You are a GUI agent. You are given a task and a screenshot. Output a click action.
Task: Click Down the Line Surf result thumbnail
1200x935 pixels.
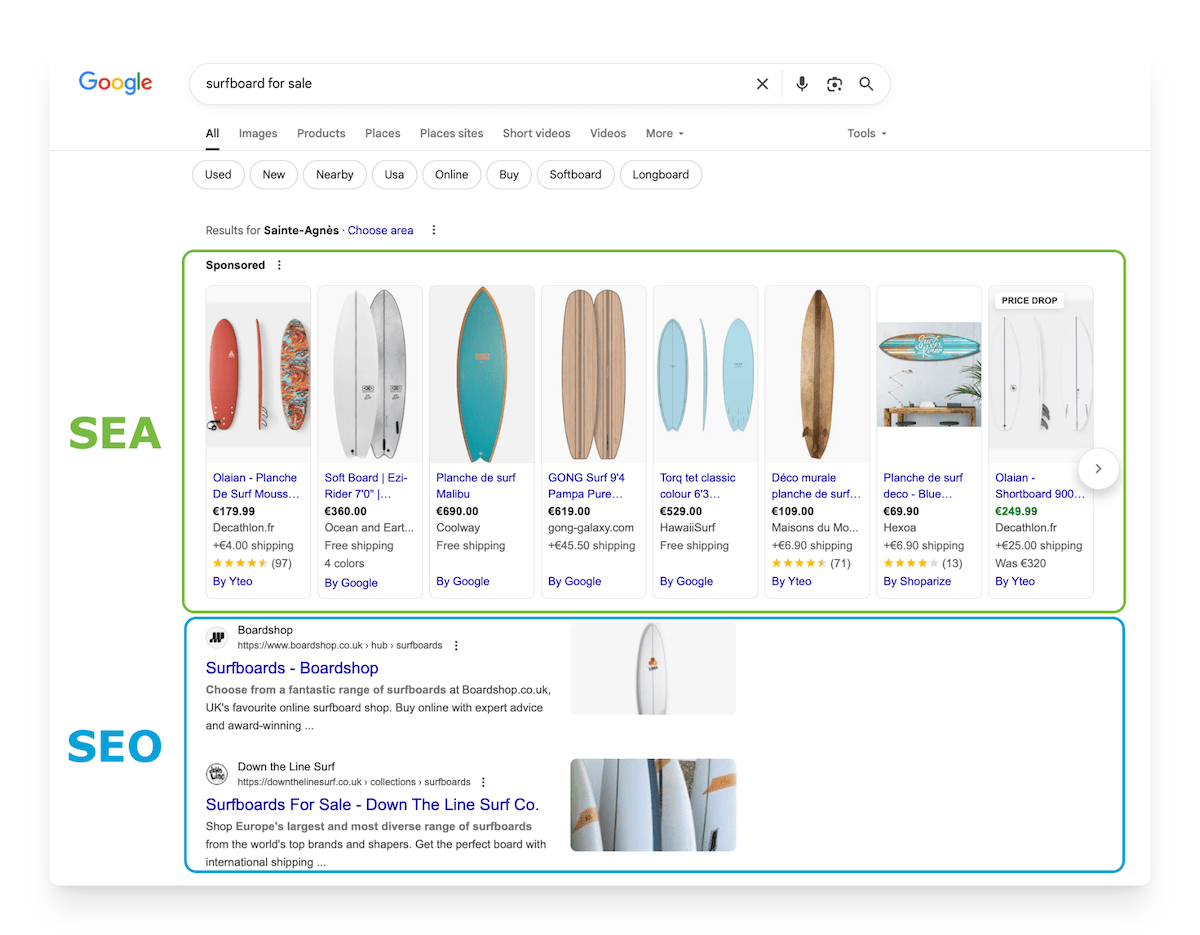click(653, 805)
